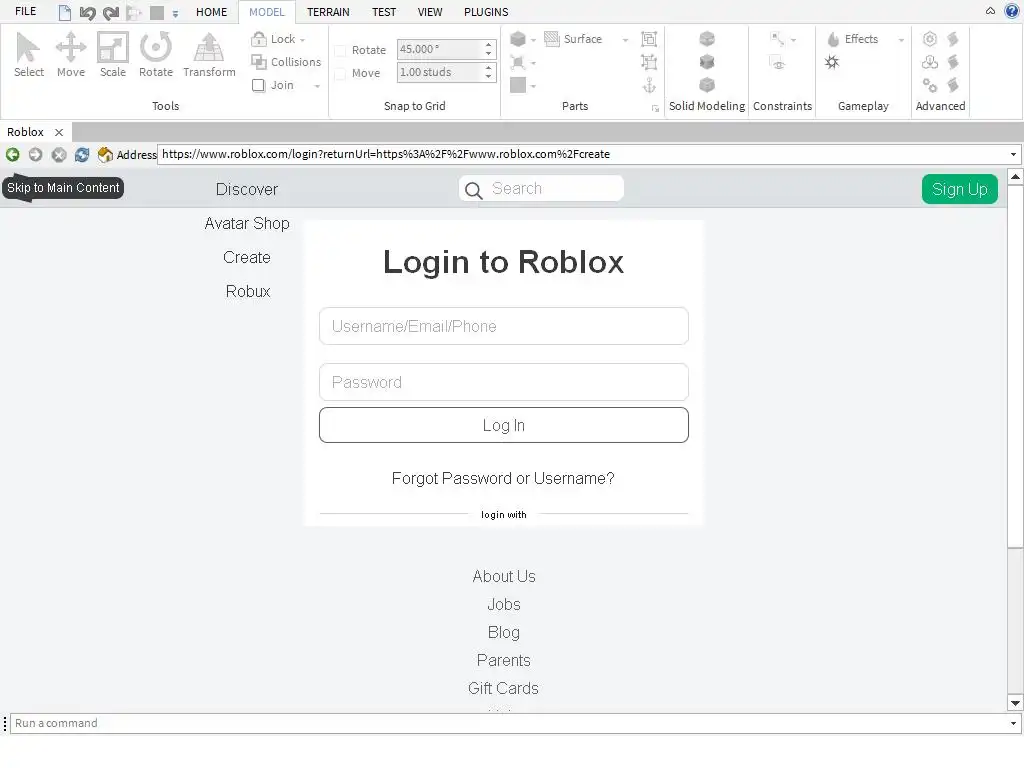Viewport: 1024px width, 768px height.
Task: Switch to the PLUGINS ribbon tab
Action: tap(486, 12)
